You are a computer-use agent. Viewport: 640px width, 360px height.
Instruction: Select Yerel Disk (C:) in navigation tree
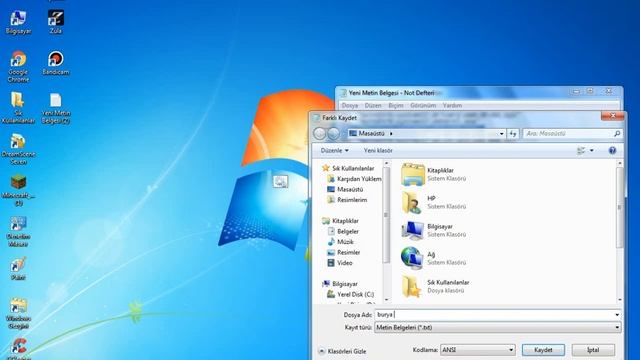pyautogui.click(x=351, y=294)
